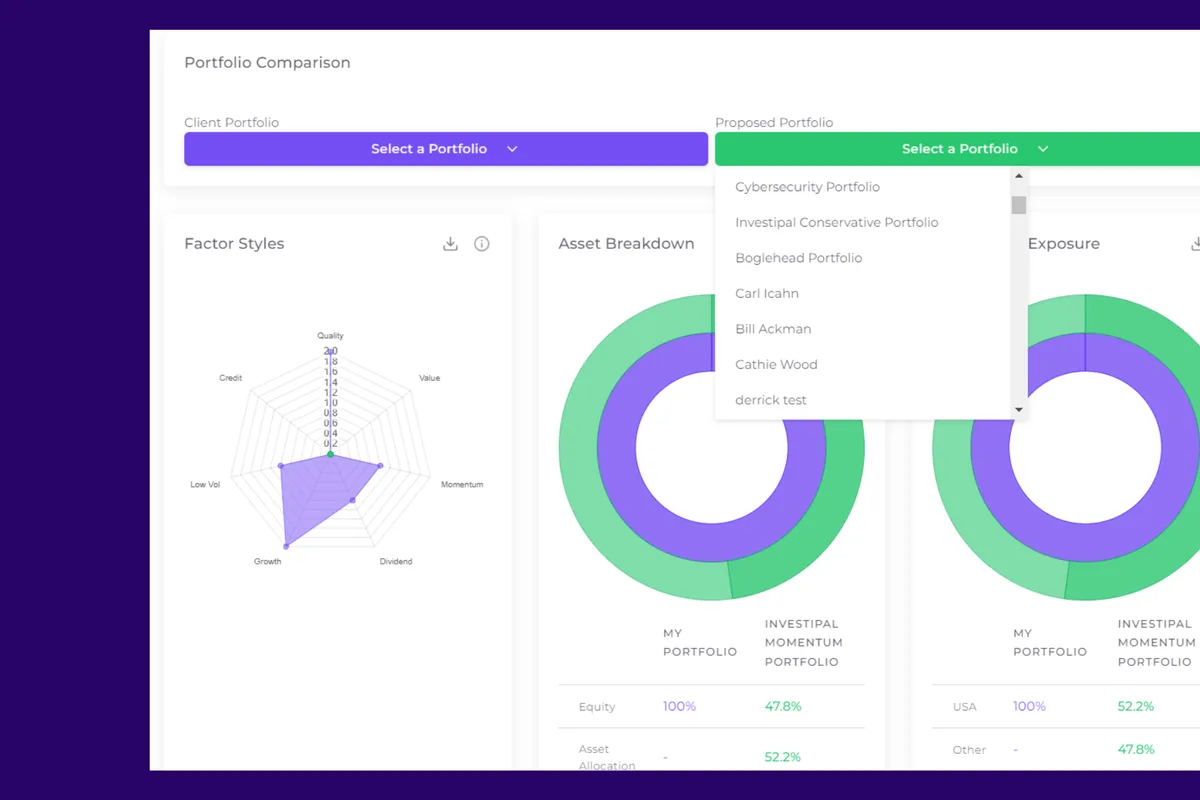The height and width of the screenshot is (800, 1200).
Task: Click the 47.8% Equity value link
Action: tap(784, 706)
